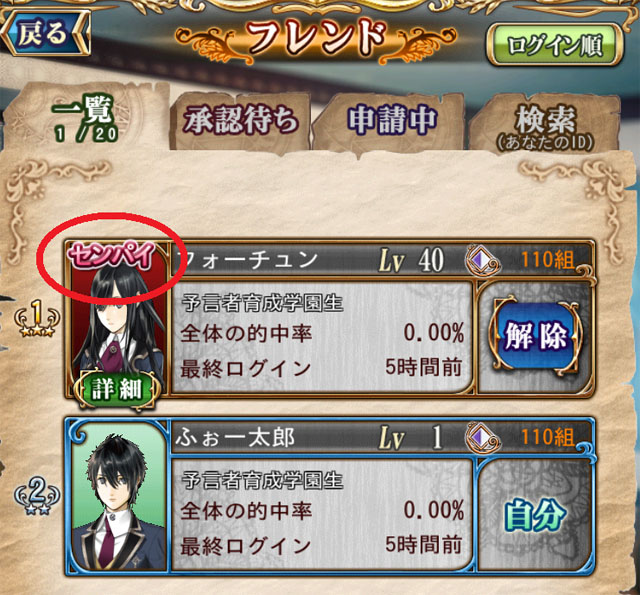Viewport: 640px width, 595px height.
Task: Click ふぉー太郎's character portrait
Action: [119, 496]
